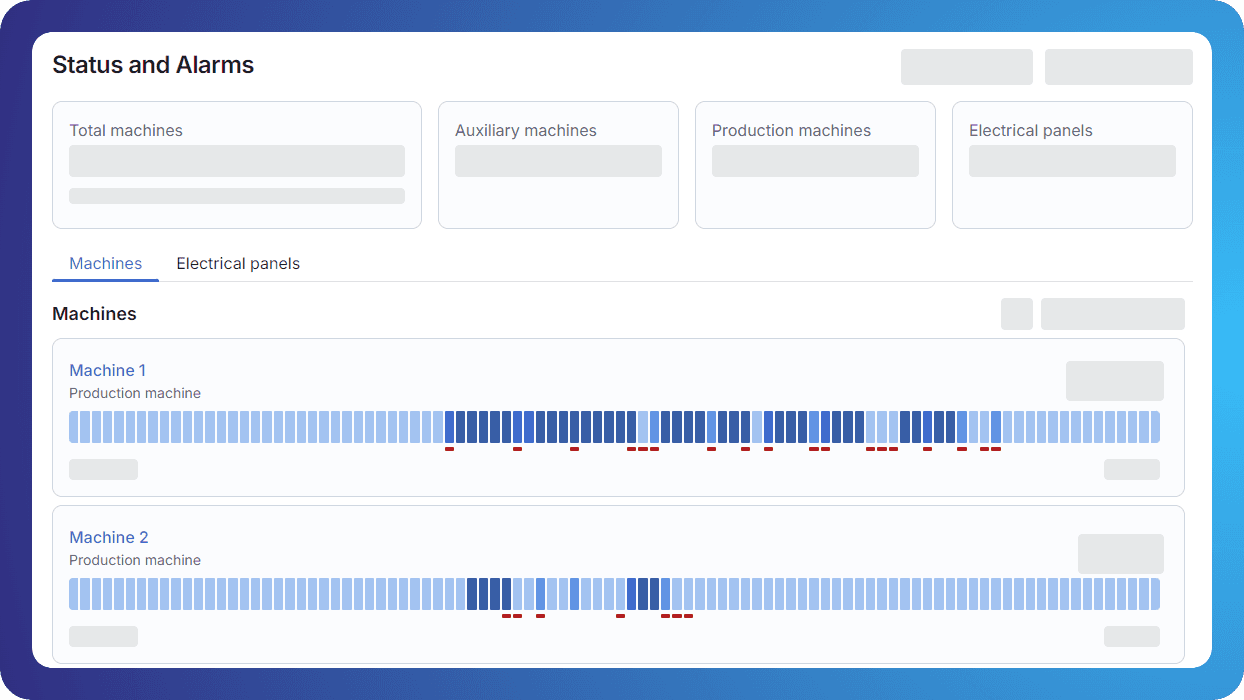Switch to the Machines tab

pyautogui.click(x=105, y=264)
